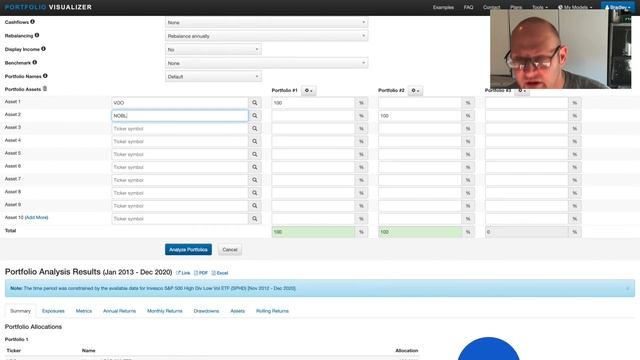The width and height of the screenshot is (640, 360).
Task: Open the Tools menu in the header
Action: (x=540, y=7)
